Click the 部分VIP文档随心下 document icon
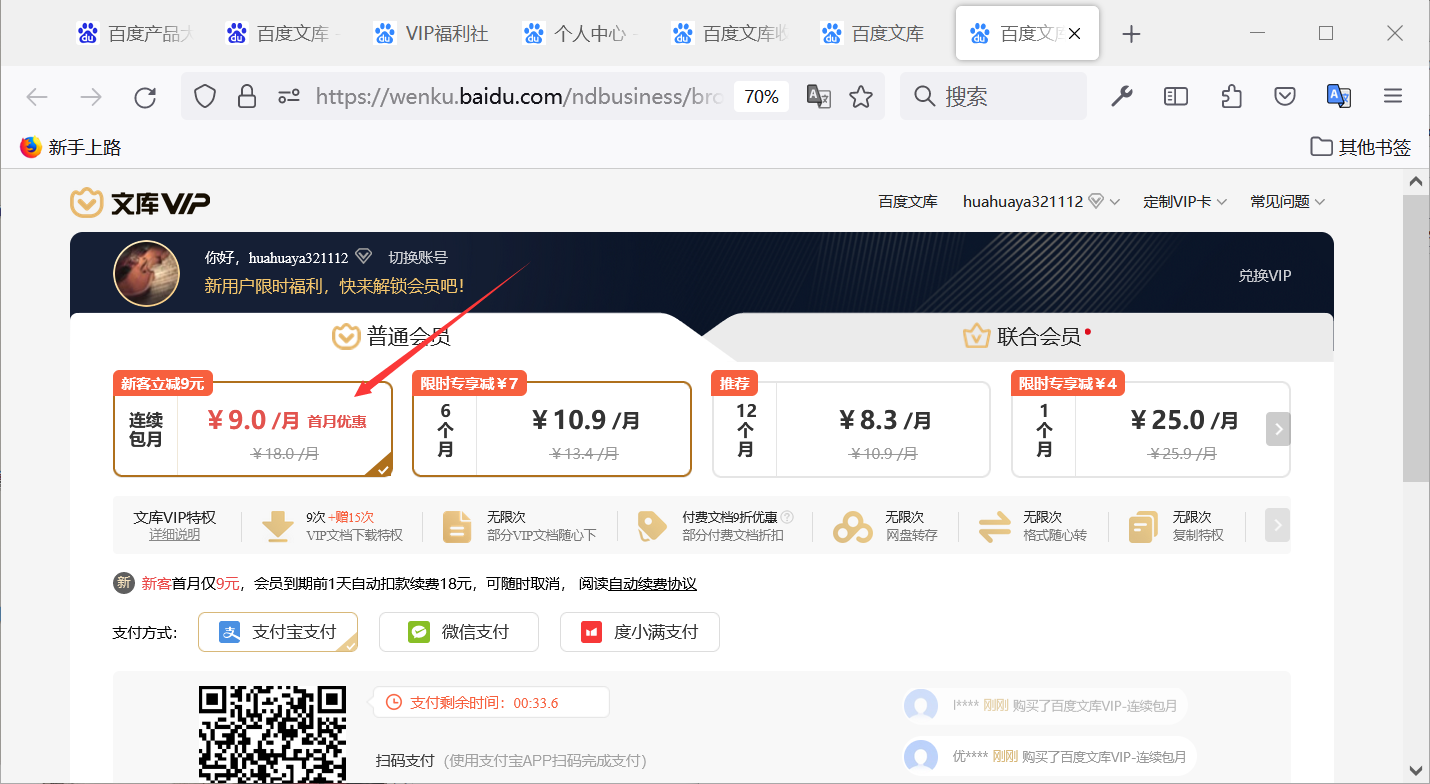 click(456, 525)
